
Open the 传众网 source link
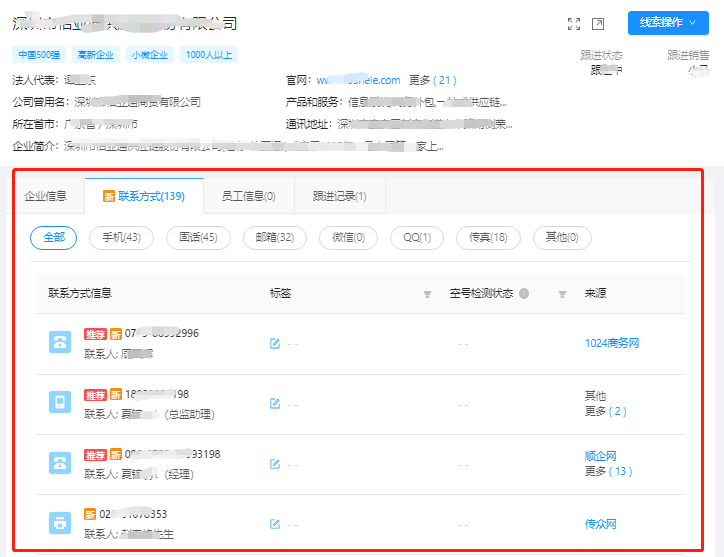(600, 524)
